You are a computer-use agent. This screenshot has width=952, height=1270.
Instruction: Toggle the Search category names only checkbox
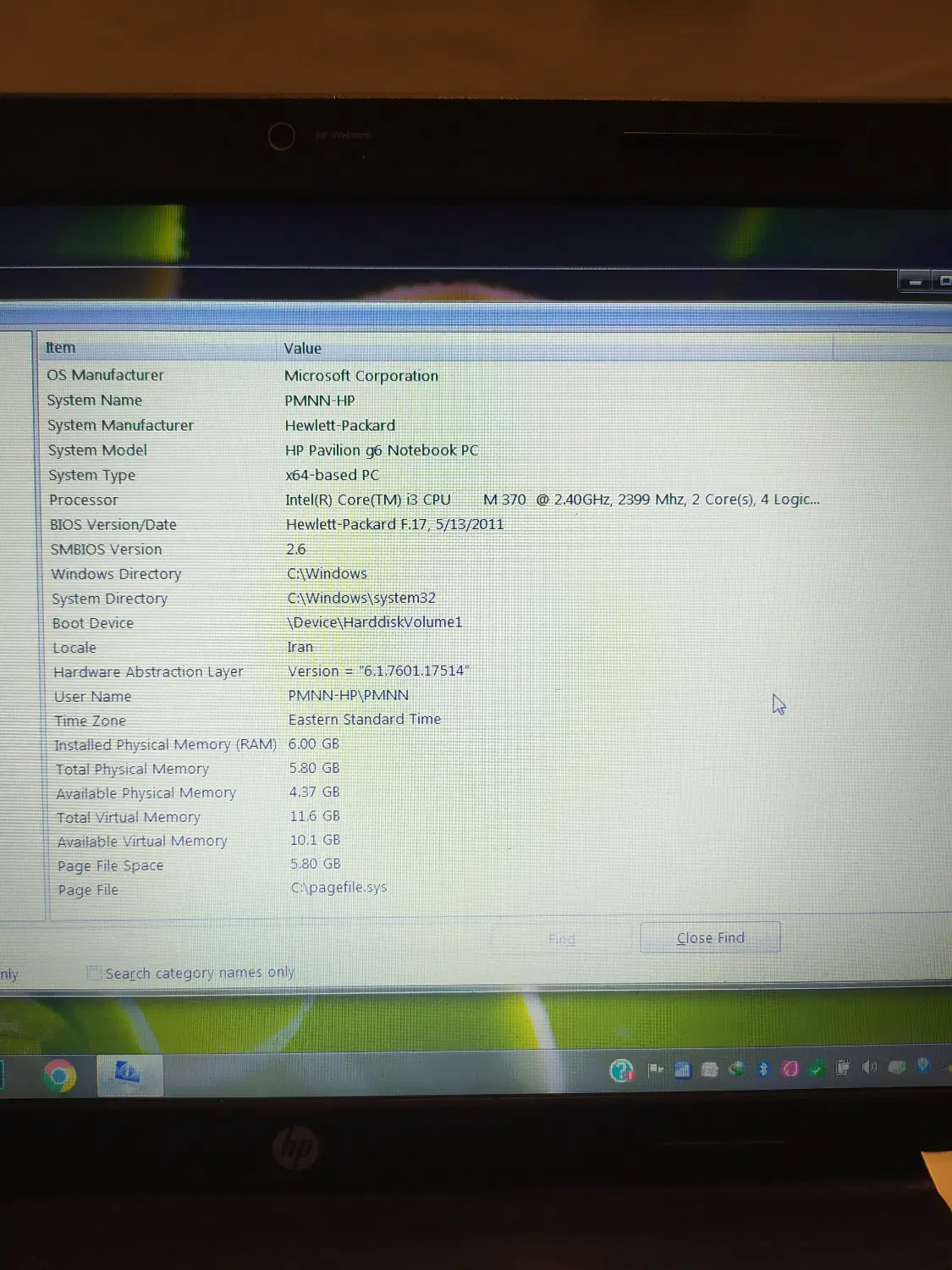click(95, 973)
